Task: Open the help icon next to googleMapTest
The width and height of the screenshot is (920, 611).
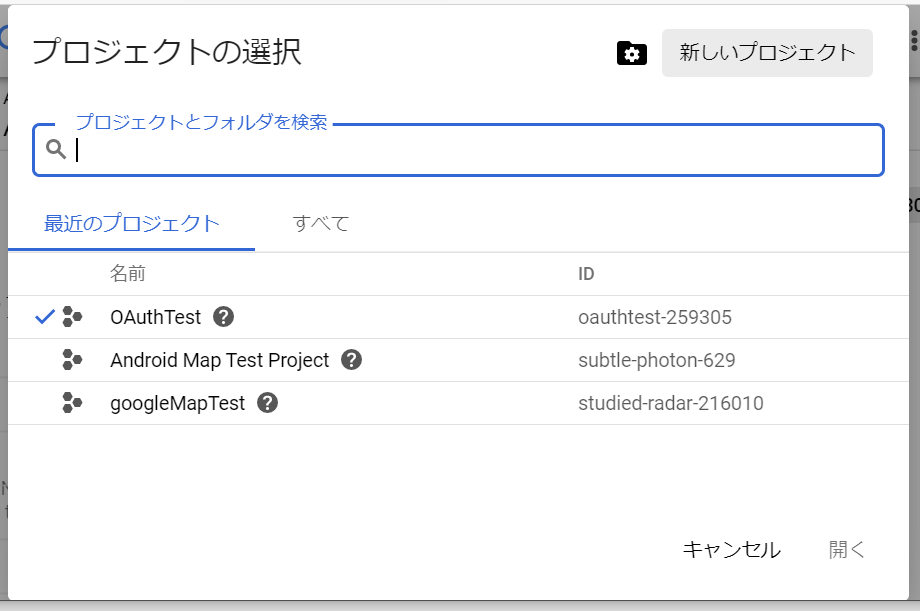Action: (268, 403)
